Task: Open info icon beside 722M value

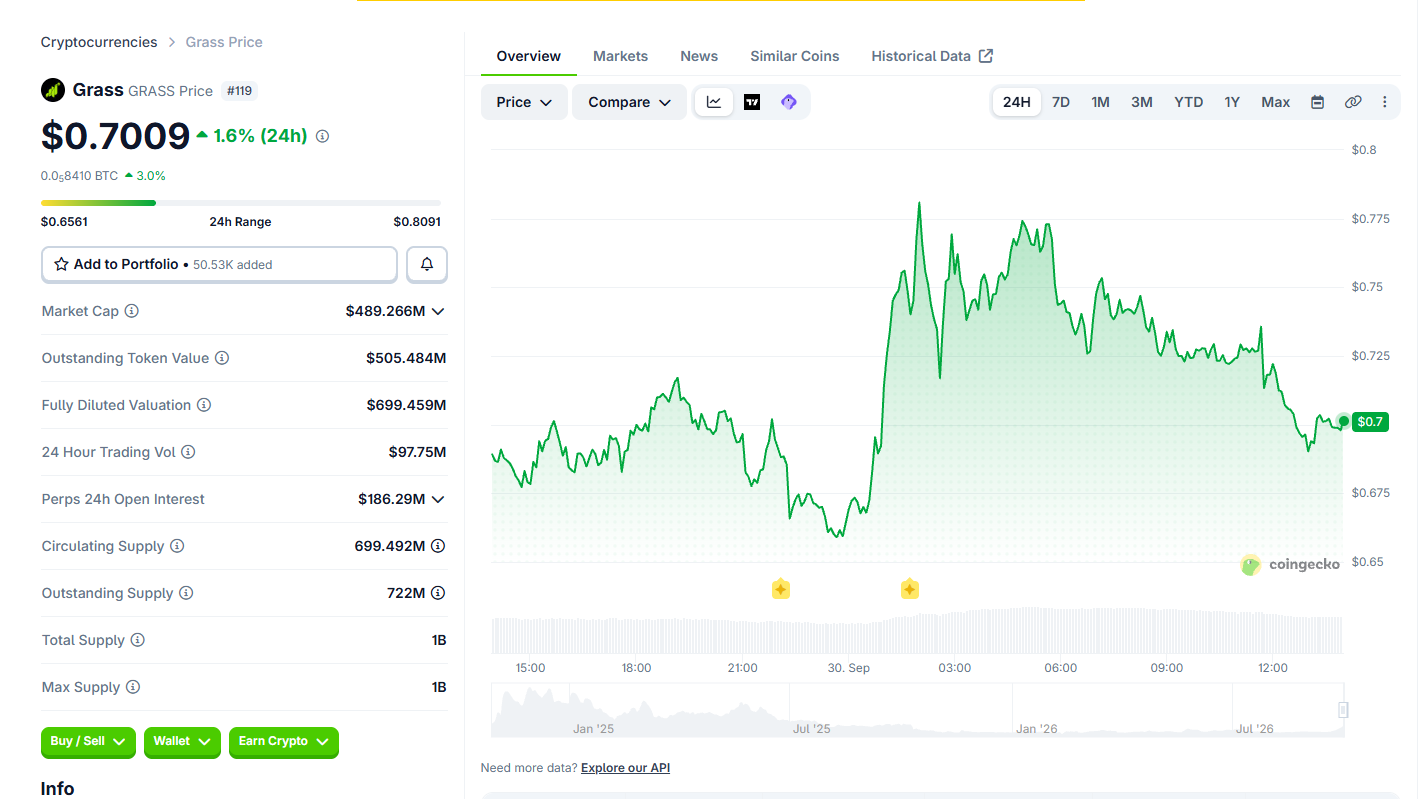Action: [x=438, y=593]
